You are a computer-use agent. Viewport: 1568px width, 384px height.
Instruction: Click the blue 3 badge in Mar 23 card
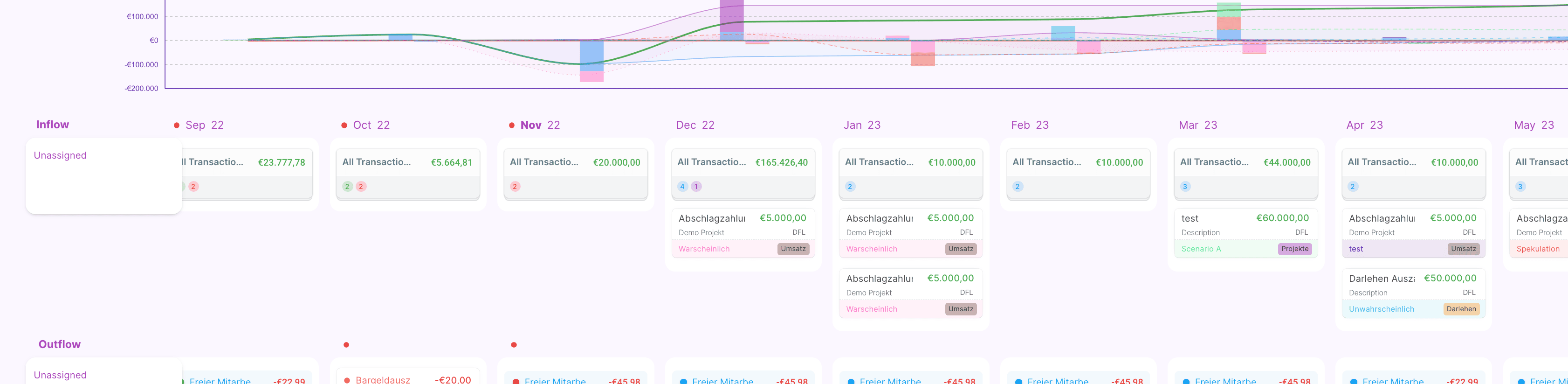click(1185, 187)
